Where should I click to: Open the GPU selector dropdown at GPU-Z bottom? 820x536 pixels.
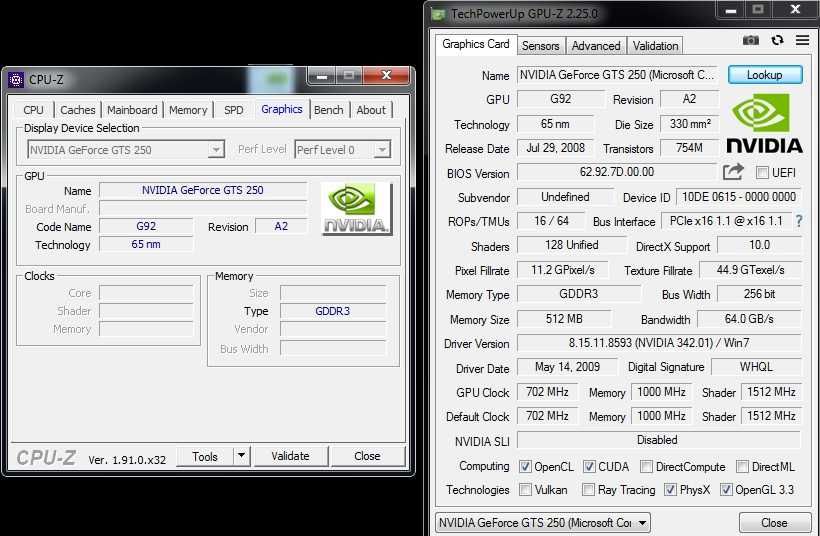(543, 522)
